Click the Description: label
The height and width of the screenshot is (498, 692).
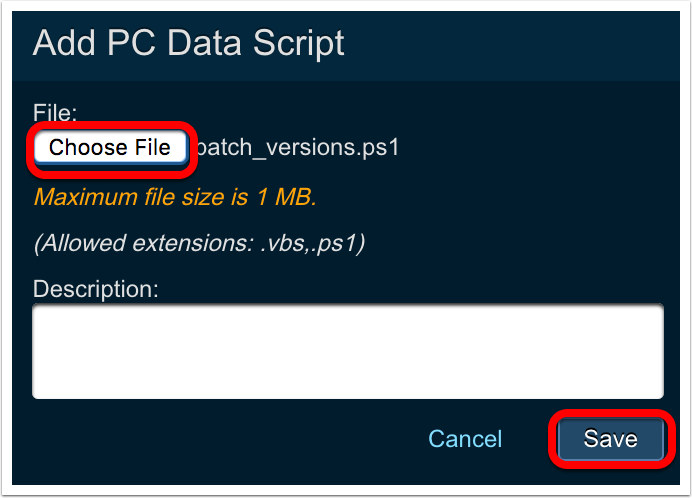pyautogui.click(x=96, y=289)
